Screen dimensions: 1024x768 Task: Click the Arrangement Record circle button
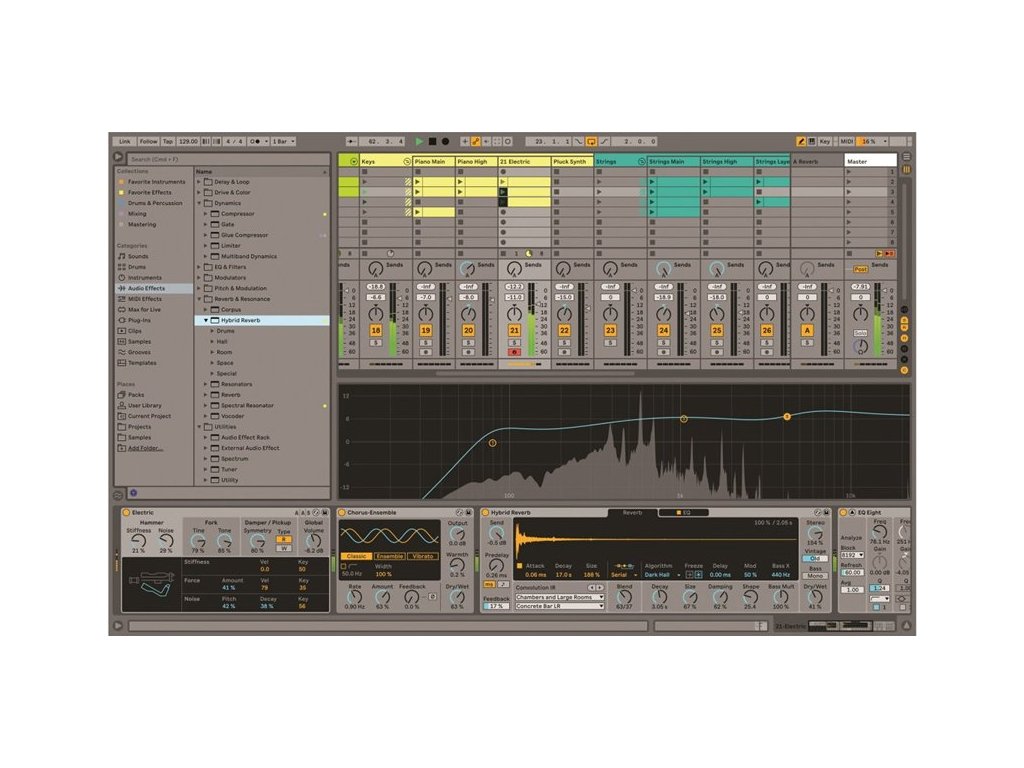point(445,142)
